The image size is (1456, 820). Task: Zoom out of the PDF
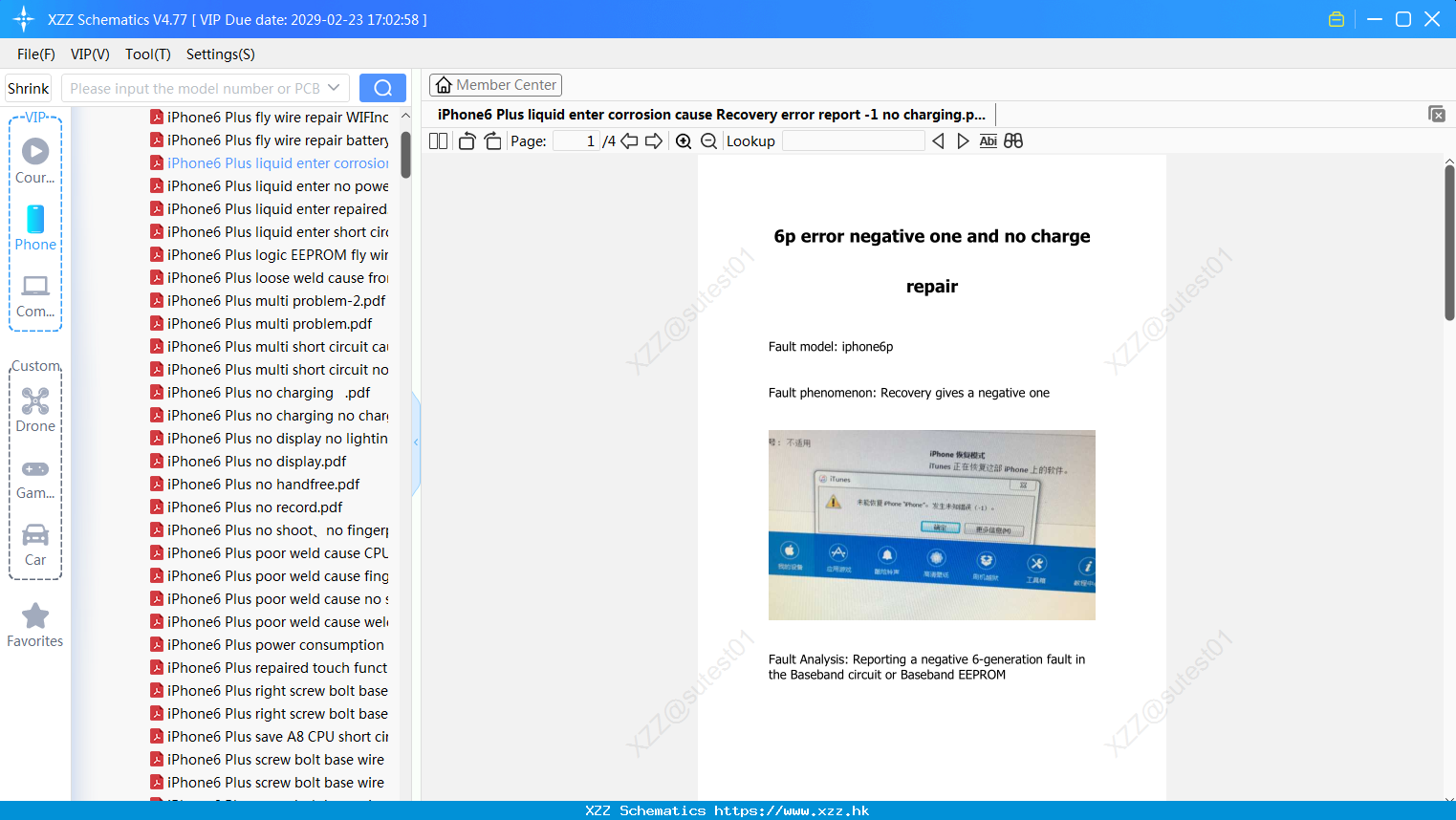(x=708, y=141)
